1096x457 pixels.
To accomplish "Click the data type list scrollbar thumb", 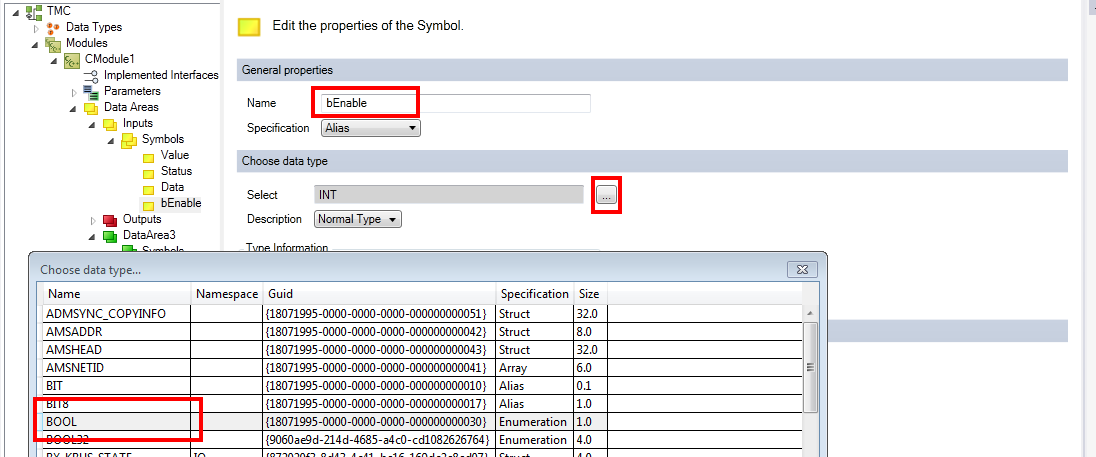I will [810, 367].
